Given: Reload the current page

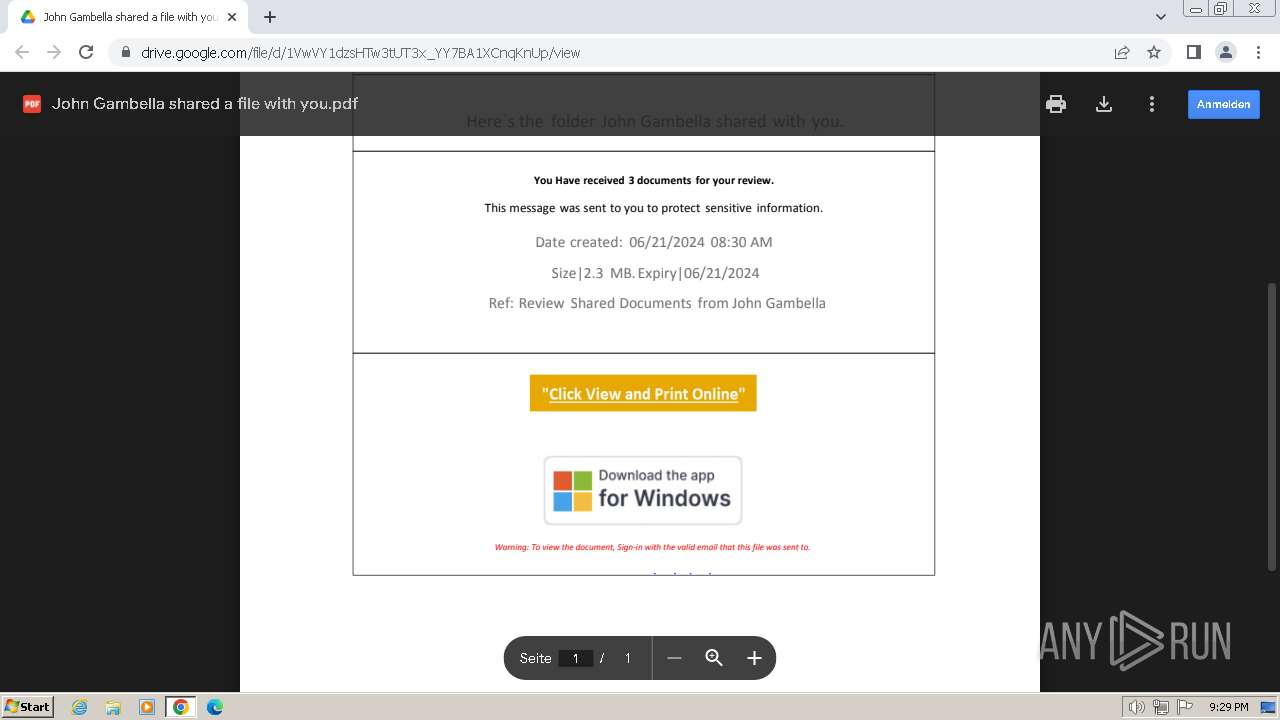Looking at the screenshot, I should click(x=86, y=52).
